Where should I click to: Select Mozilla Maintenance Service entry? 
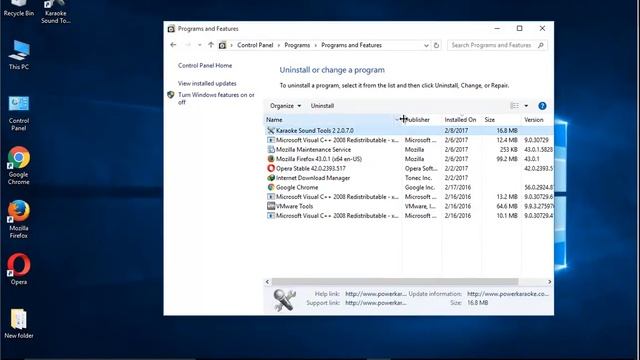click(409, 149)
